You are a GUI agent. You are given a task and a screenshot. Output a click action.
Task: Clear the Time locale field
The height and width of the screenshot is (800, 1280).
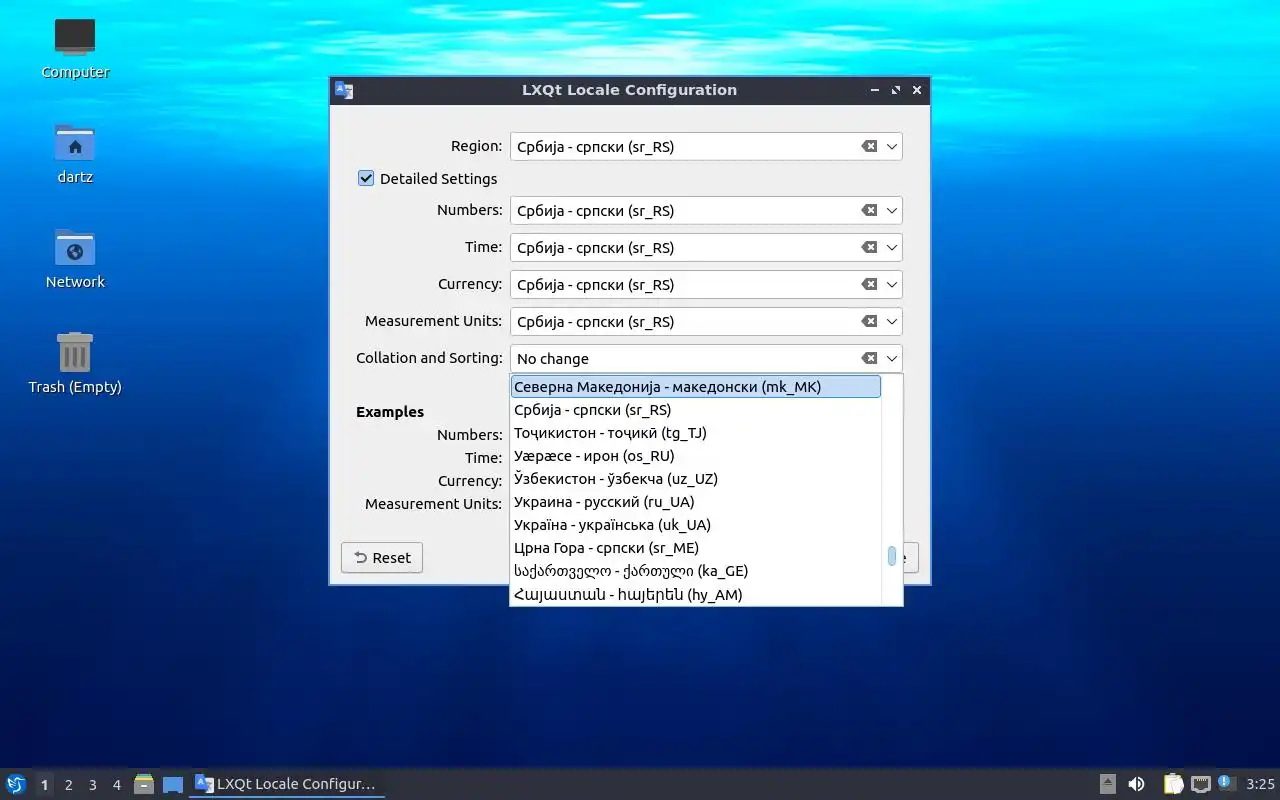point(869,247)
